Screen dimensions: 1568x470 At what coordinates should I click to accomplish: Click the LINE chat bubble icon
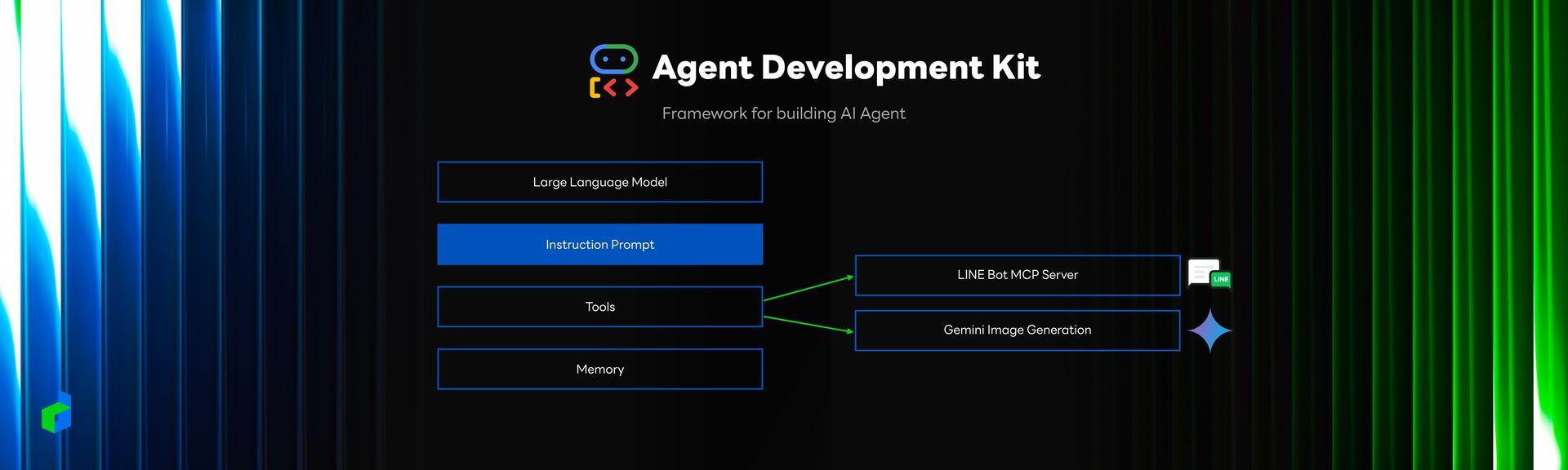(1209, 274)
